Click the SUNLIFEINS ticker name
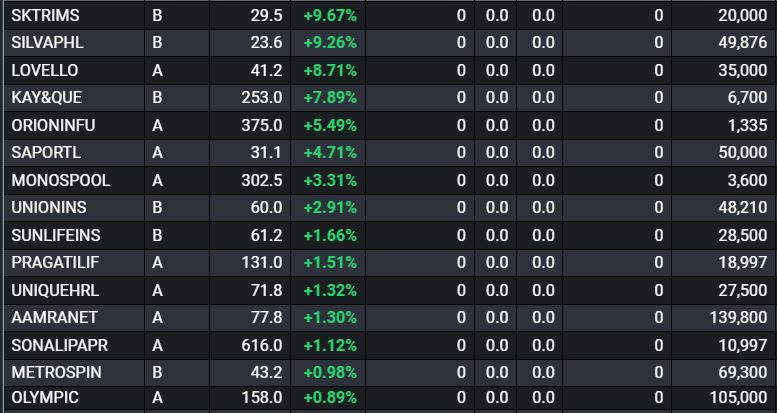 click(56, 235)
